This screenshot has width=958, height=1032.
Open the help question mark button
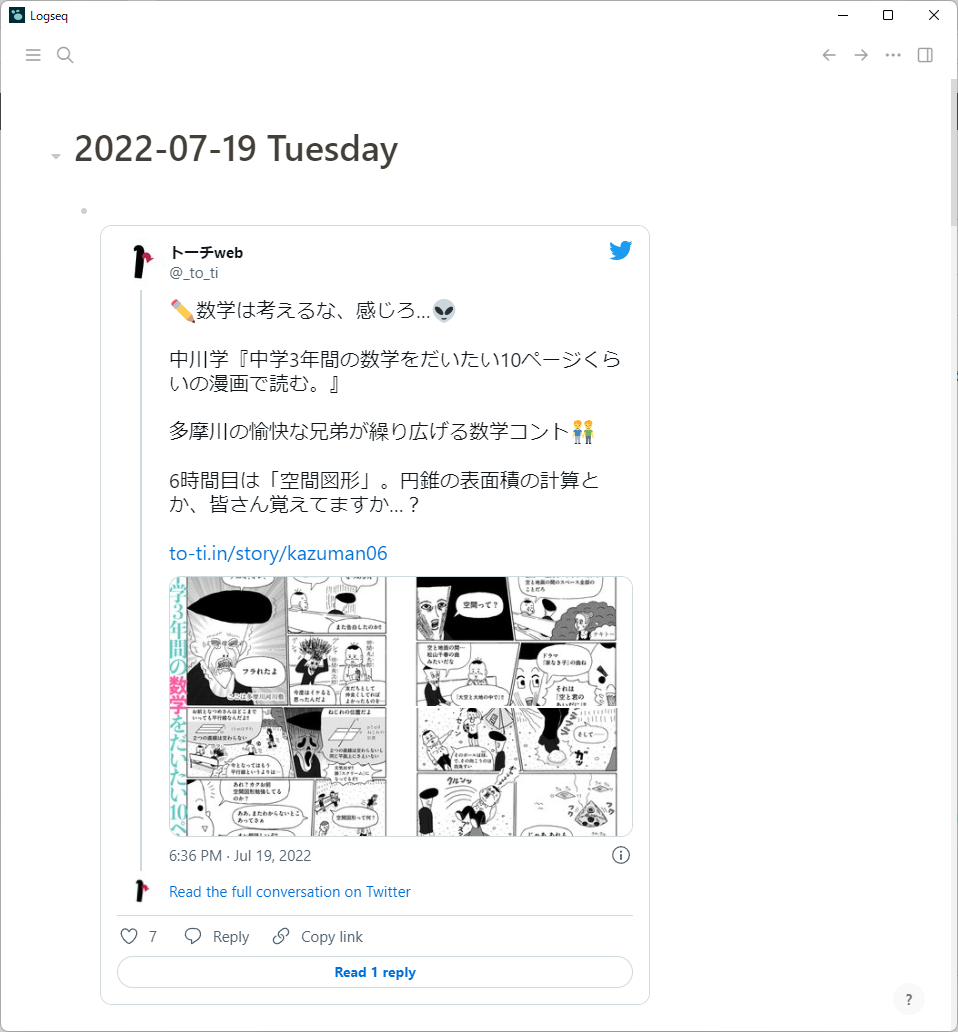click(x=909, y=1000)
